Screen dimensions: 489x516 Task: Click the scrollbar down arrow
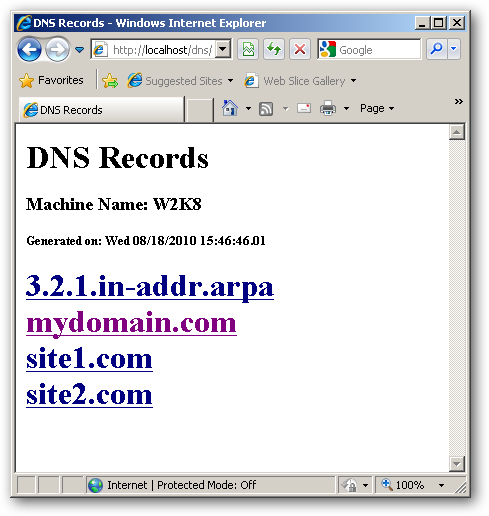[457, 463]
